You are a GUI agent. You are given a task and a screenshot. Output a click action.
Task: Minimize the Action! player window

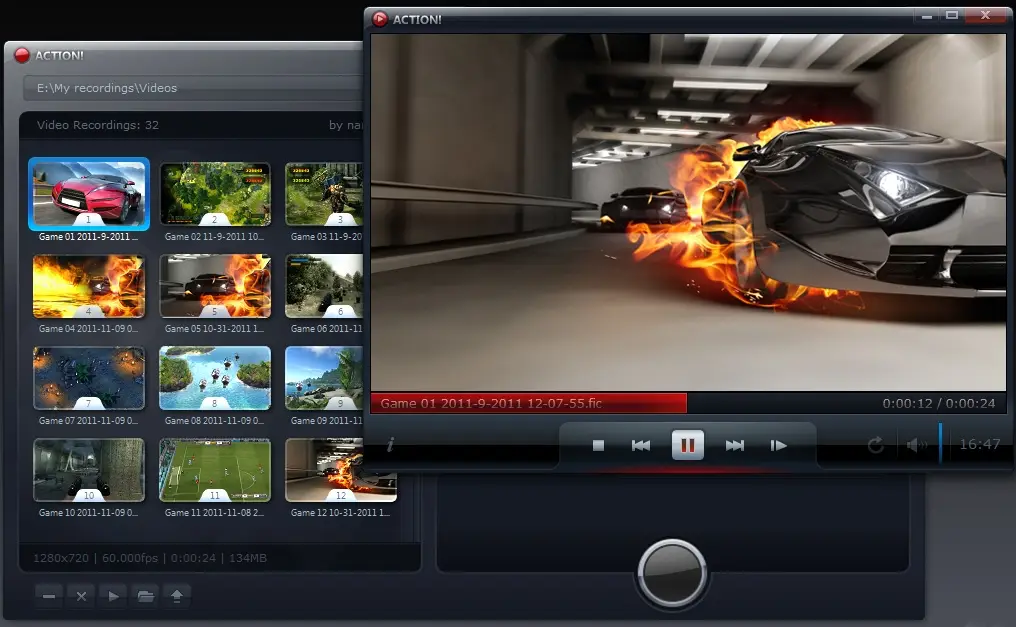[927, 16]
